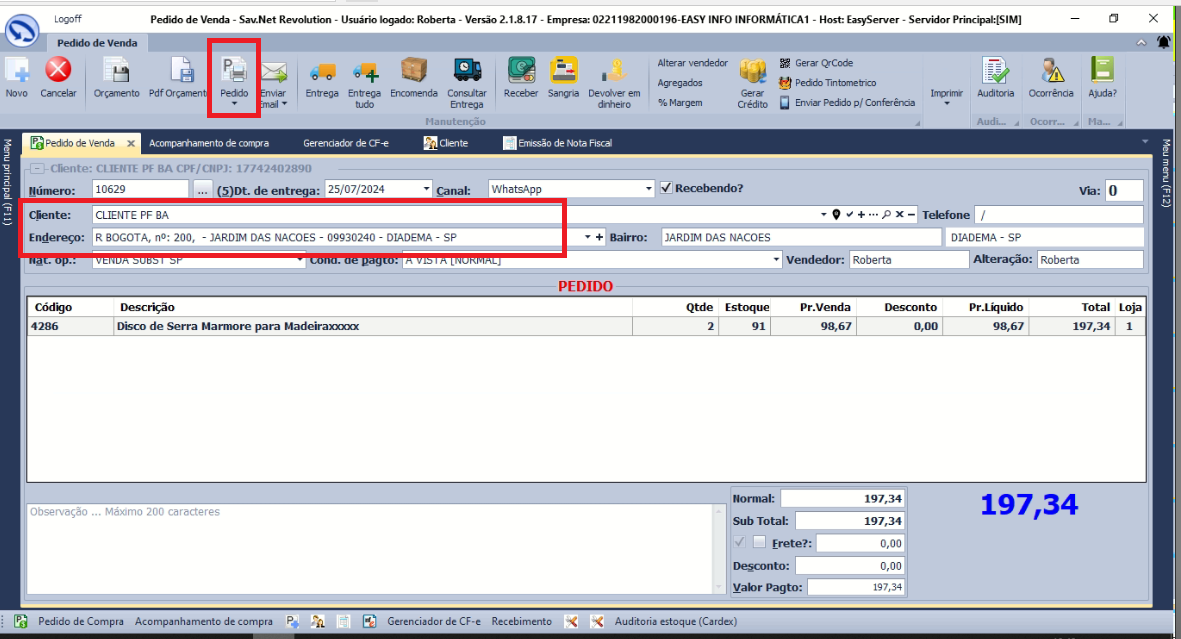Switch to the Gerenciador de CF-e tab
The height and width of the screenshot is (639, 1181).
[x=345, y=143]
